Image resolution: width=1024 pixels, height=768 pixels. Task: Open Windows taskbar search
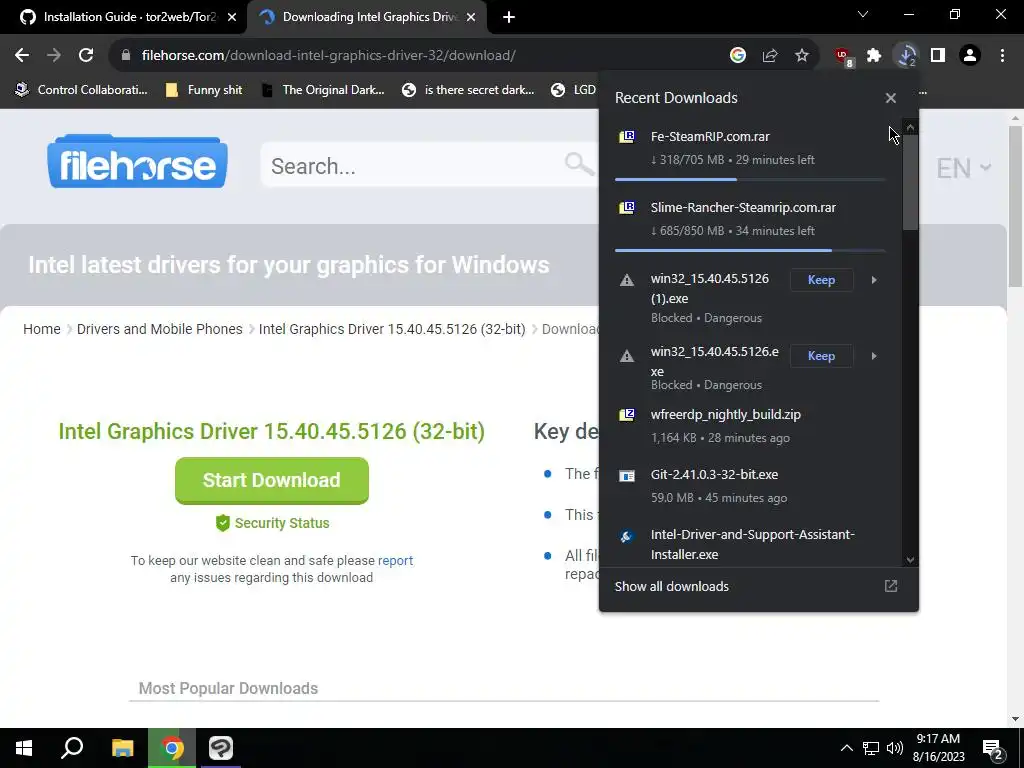pyautogui.click(x=72, y=748)
